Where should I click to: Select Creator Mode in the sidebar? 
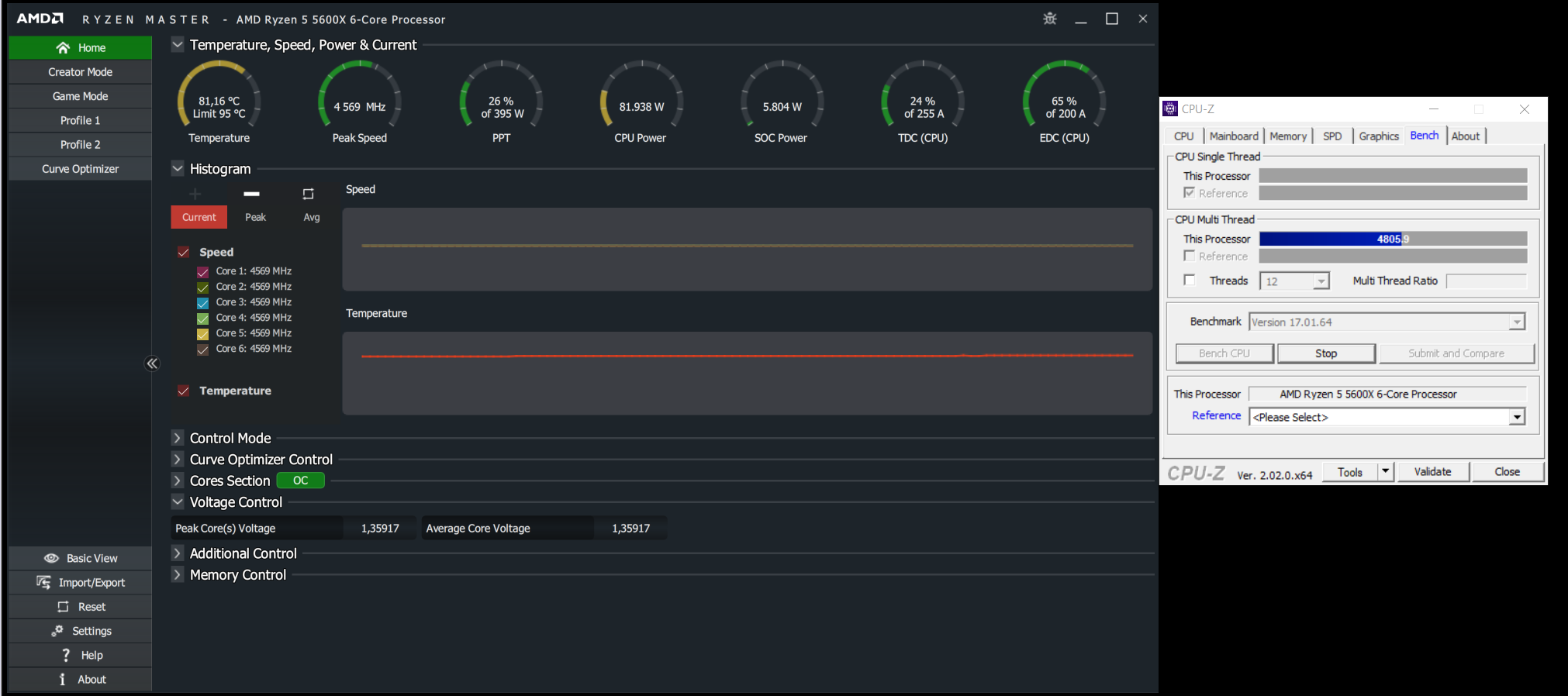[x=81, y=72]
